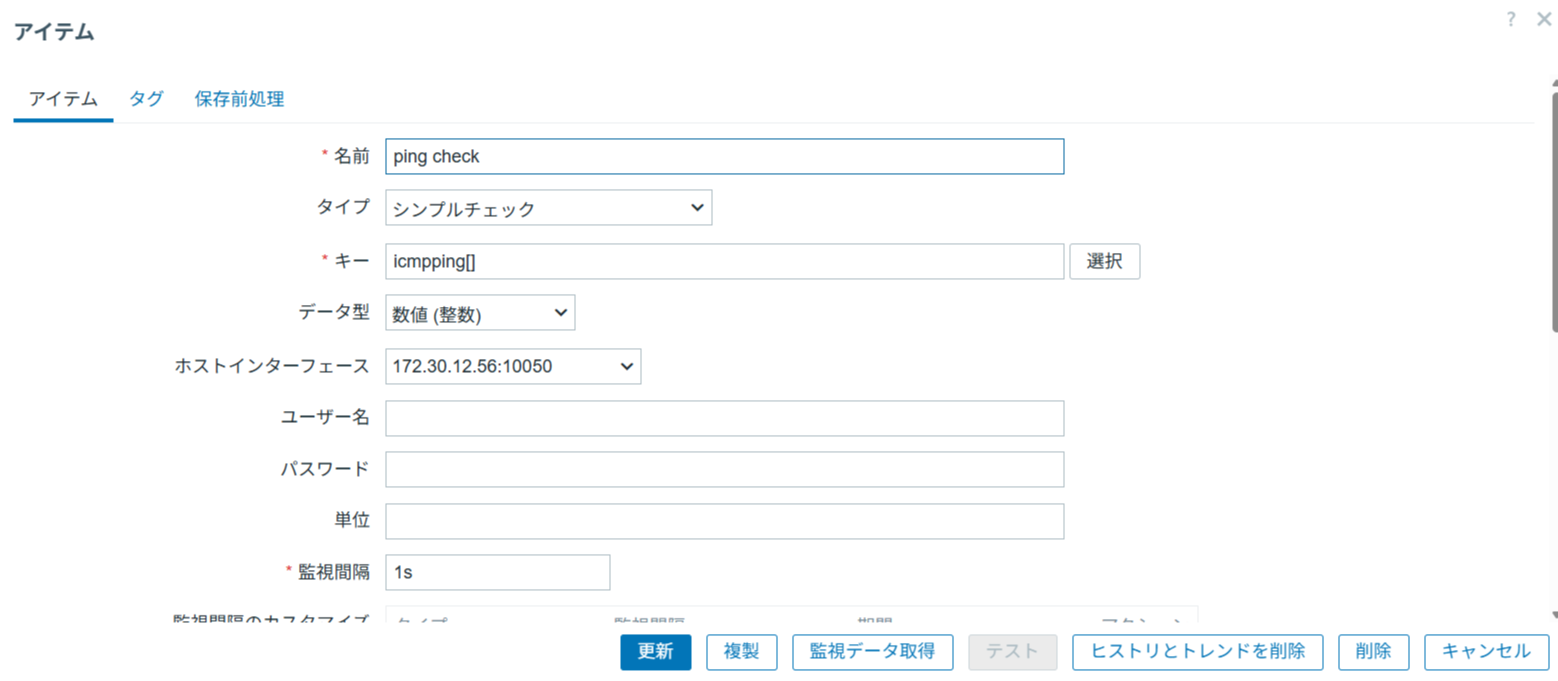The image size is (1558, 681).
Task: Switch to the タグ tab
Action: [146, 99]
